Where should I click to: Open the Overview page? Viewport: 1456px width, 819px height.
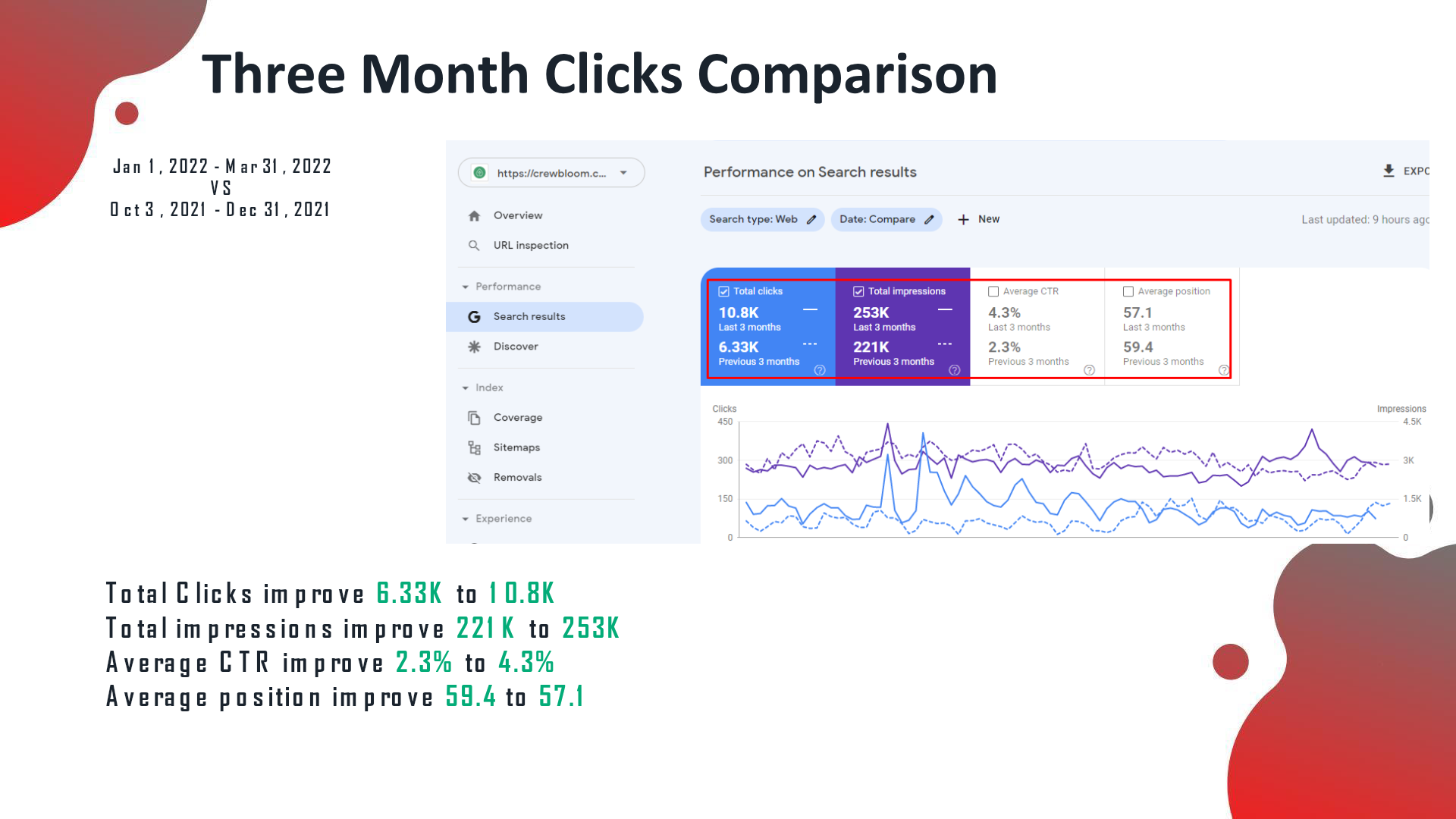pyautogui.click(x=518, y=215)
